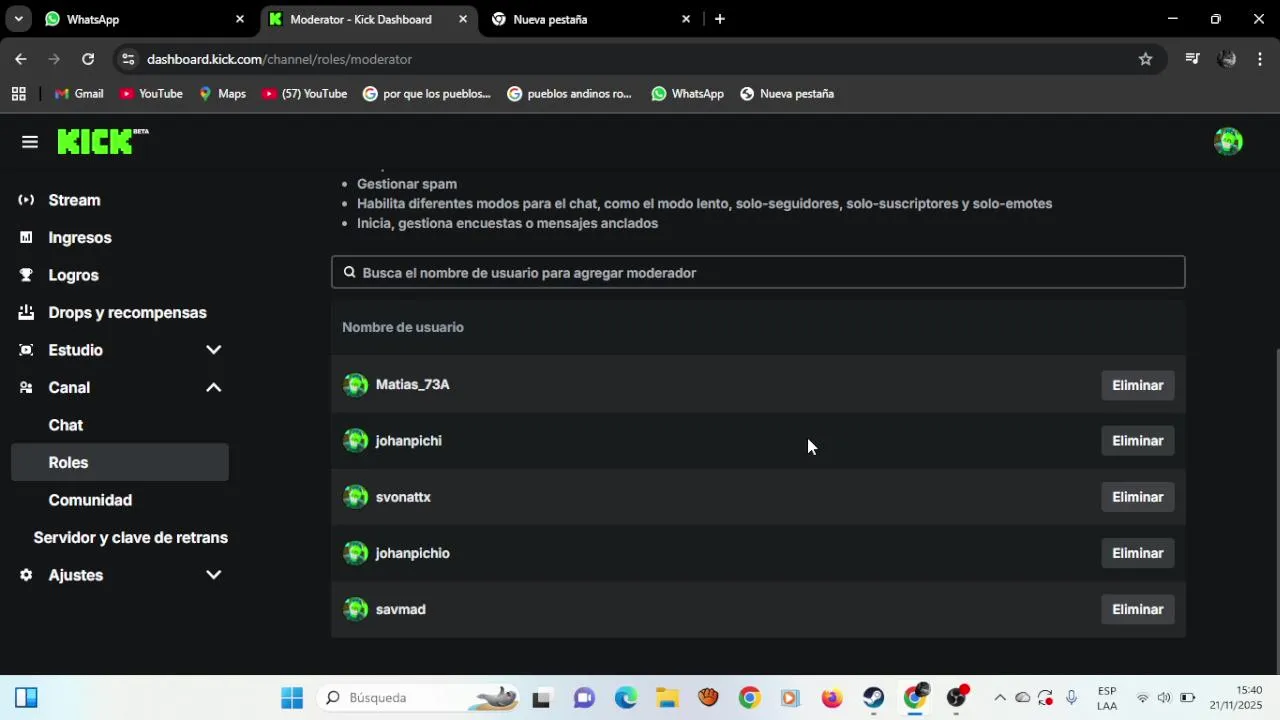
Task: Open Firefox from taskbar
Action: pos(832,697)
